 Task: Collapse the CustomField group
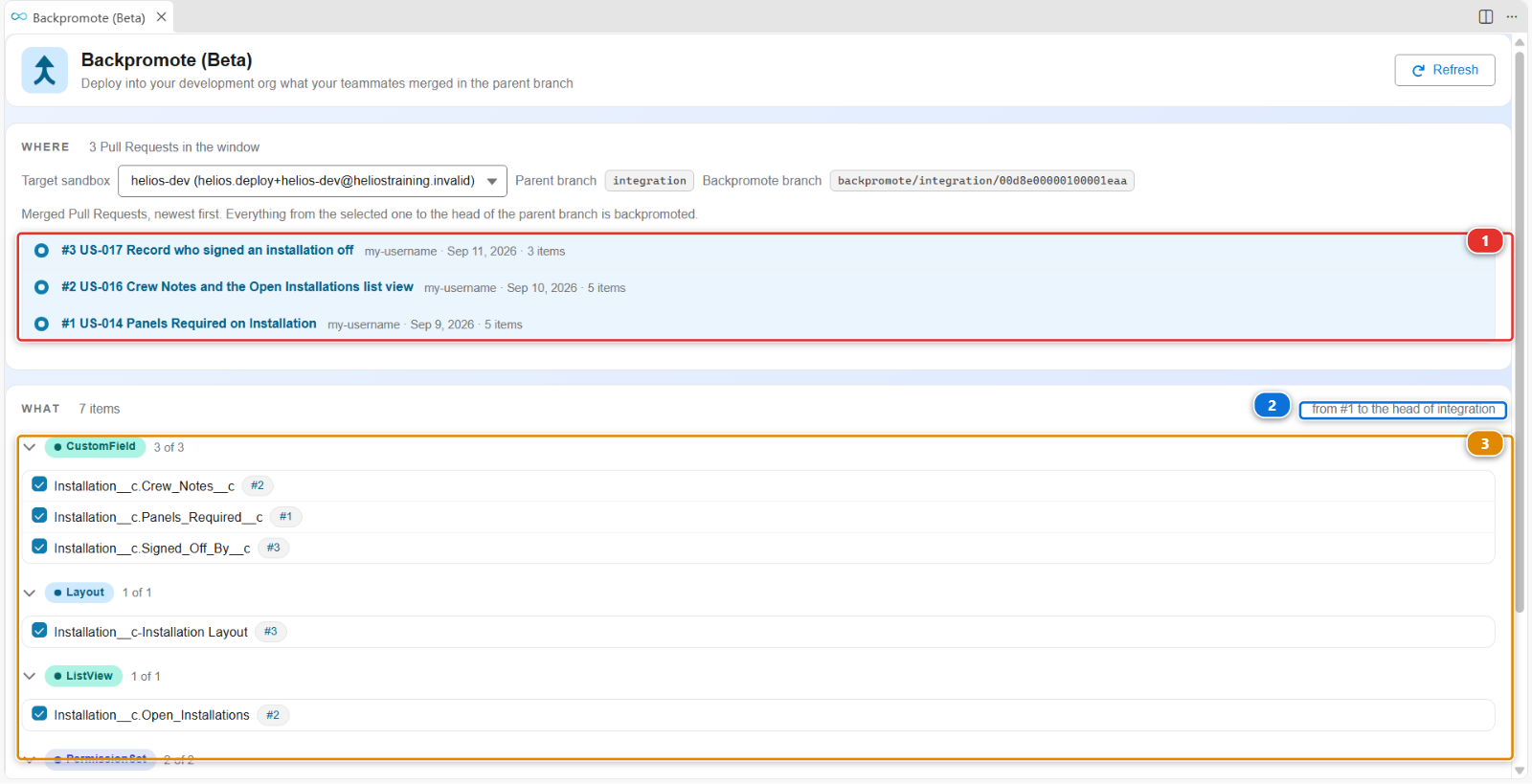tap(30, 447)
